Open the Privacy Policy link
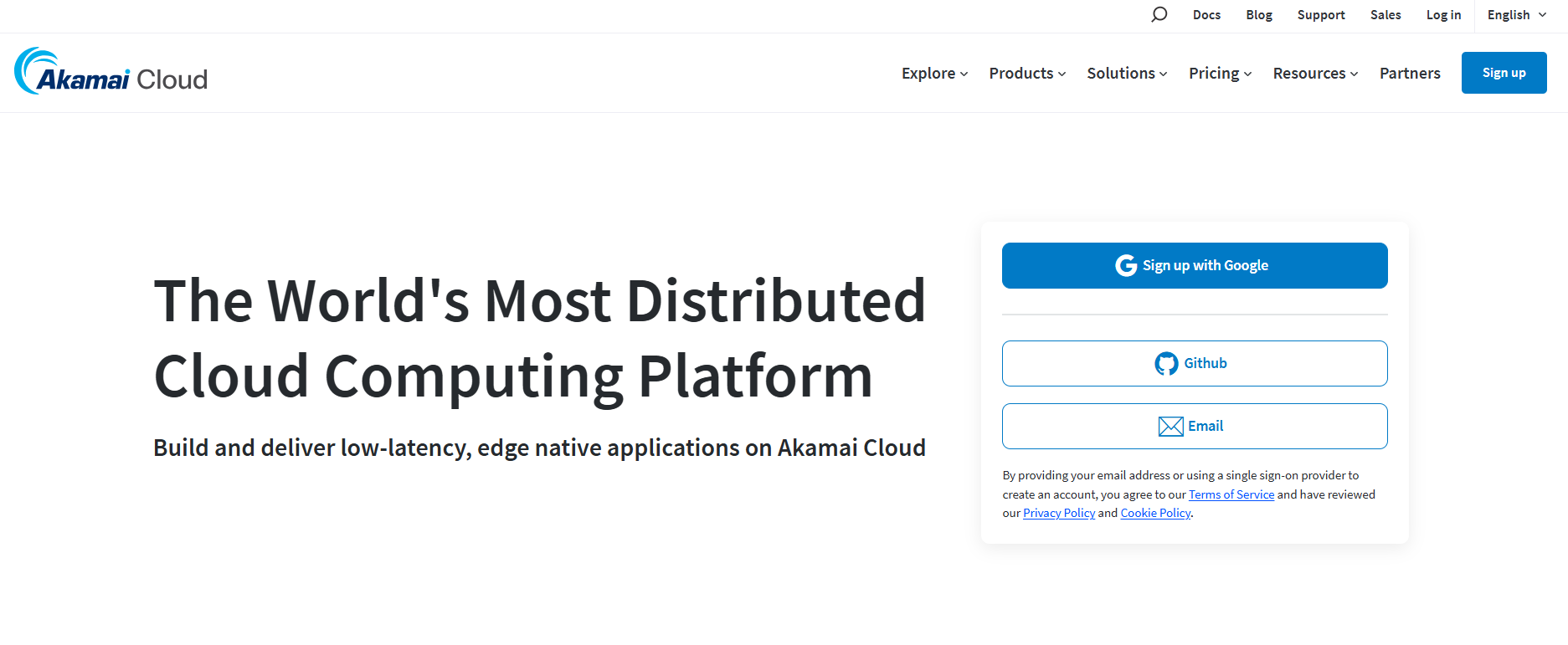 point(1059,513)
